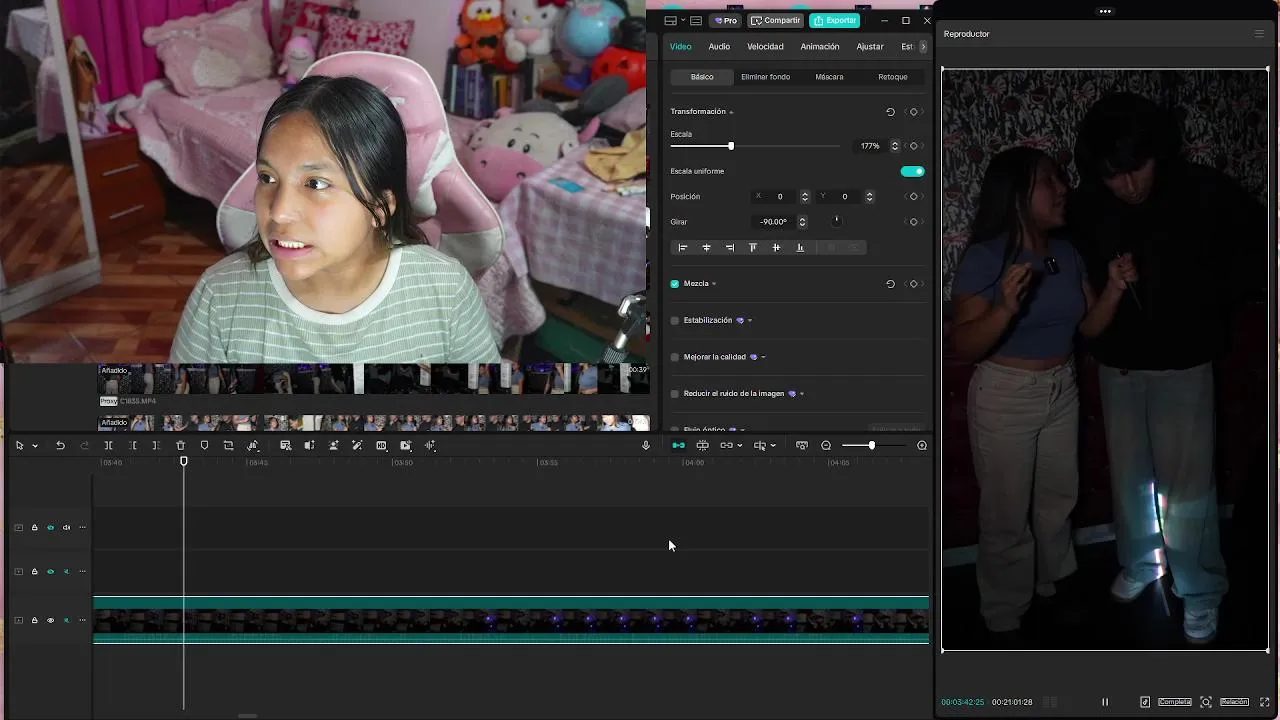Click the Relación aspect ratio button
Screen dimensions: 1280x720
tap(1234, 702)
